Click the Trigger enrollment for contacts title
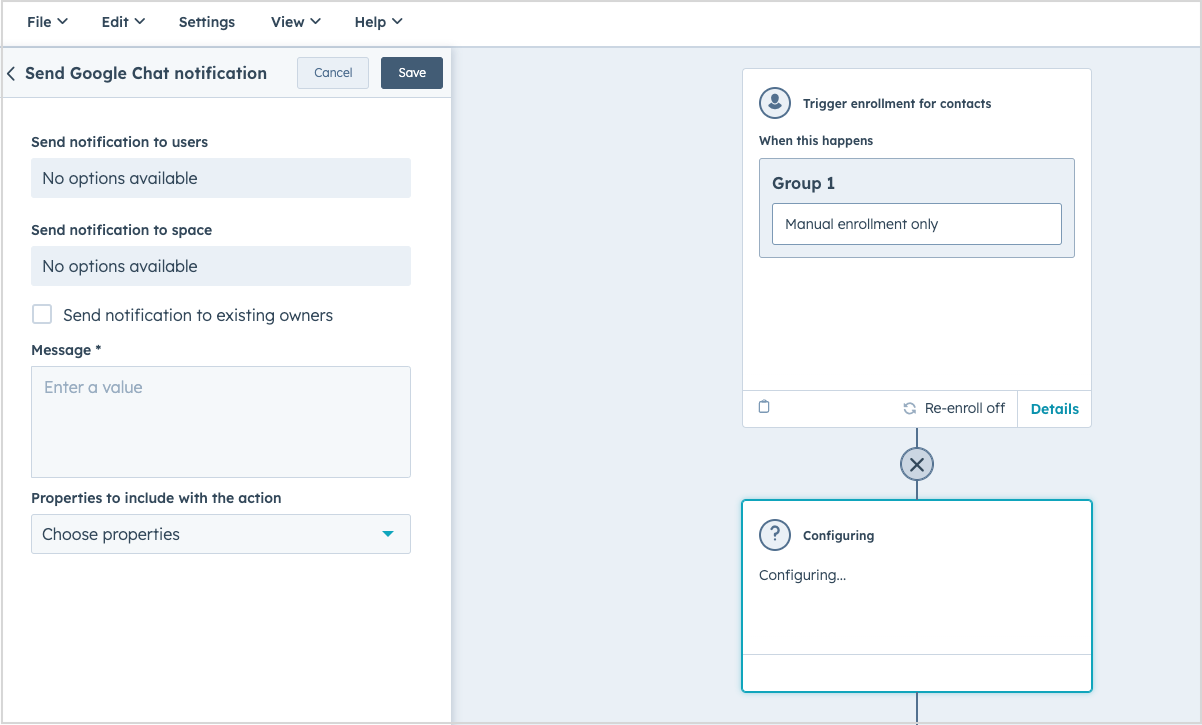Screen dimensions: 1202x725 pyautogui.click(x=897, y=103)
